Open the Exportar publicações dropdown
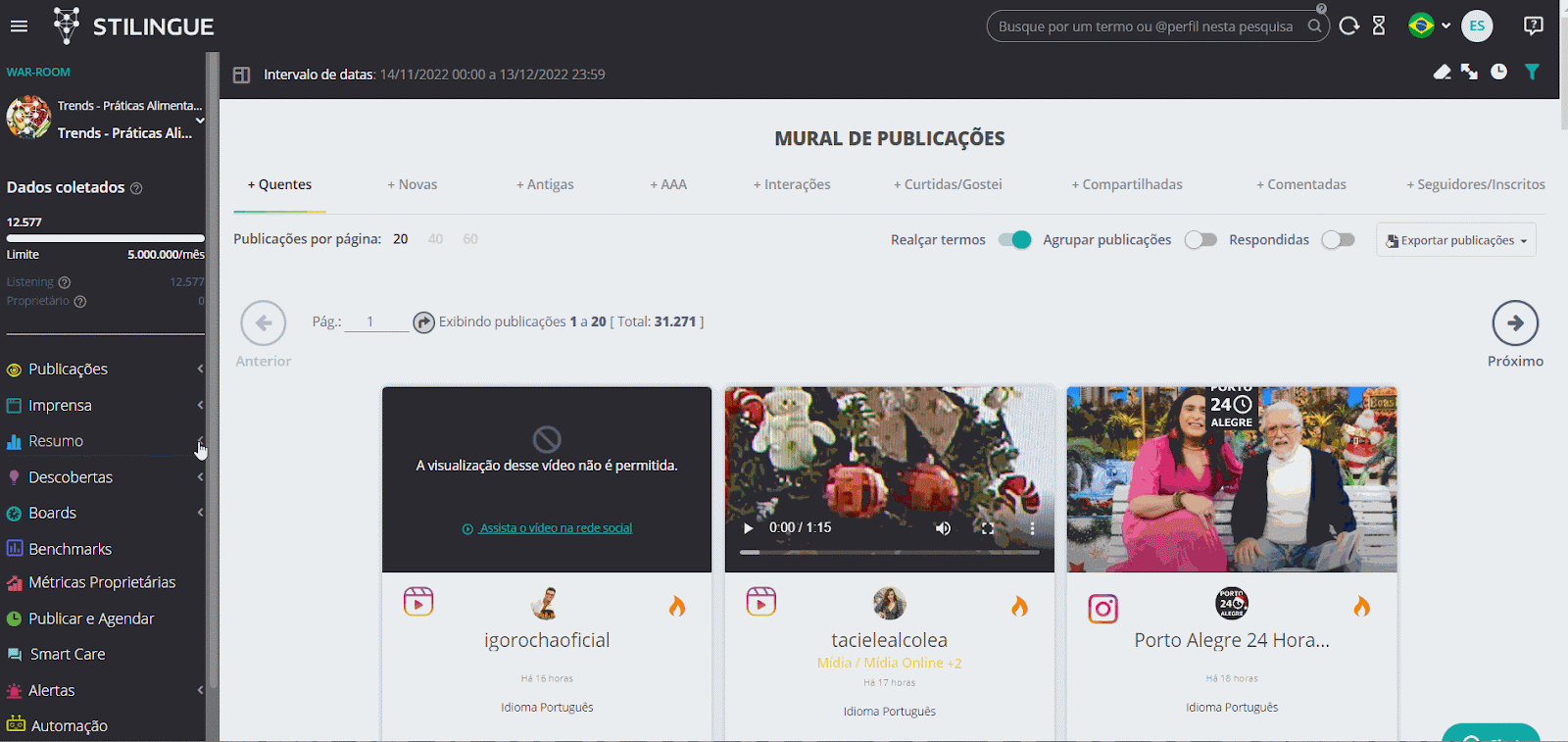The height and width of the screenshot is (742, 1568). [x=1456, y=240]
